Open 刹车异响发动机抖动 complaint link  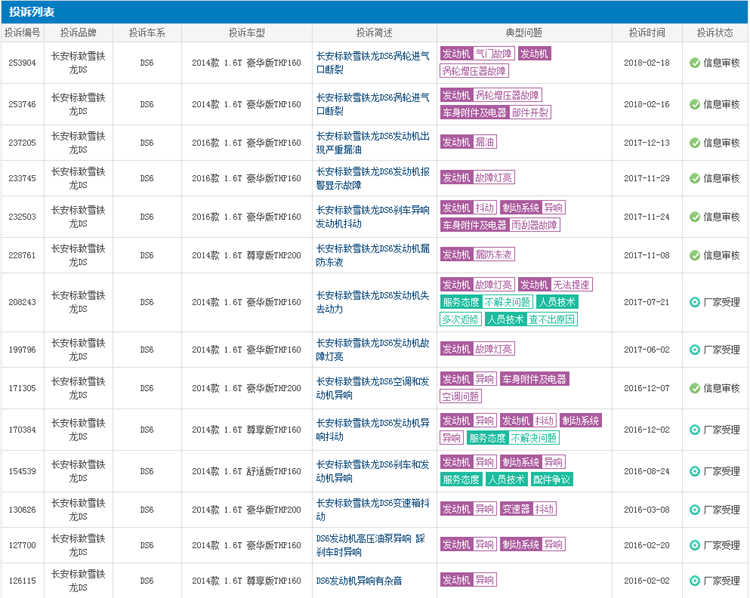[x=373, y=217]
